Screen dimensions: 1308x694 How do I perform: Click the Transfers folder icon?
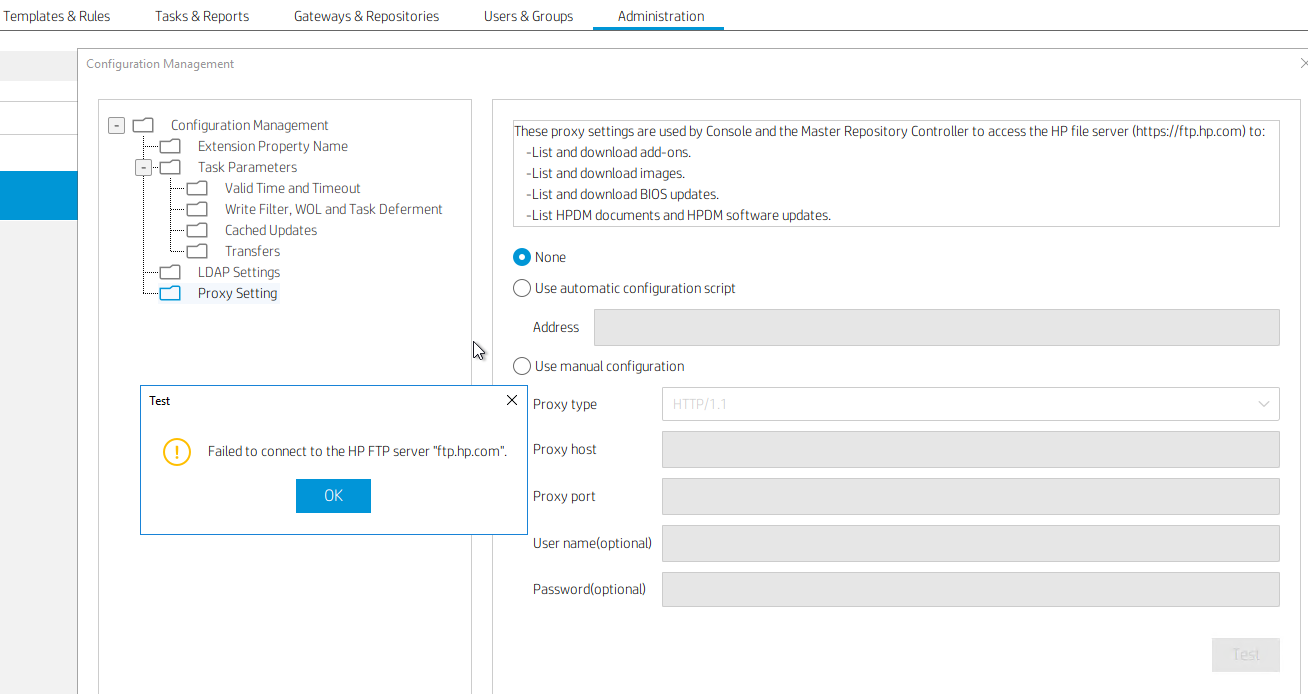point(196,250)
